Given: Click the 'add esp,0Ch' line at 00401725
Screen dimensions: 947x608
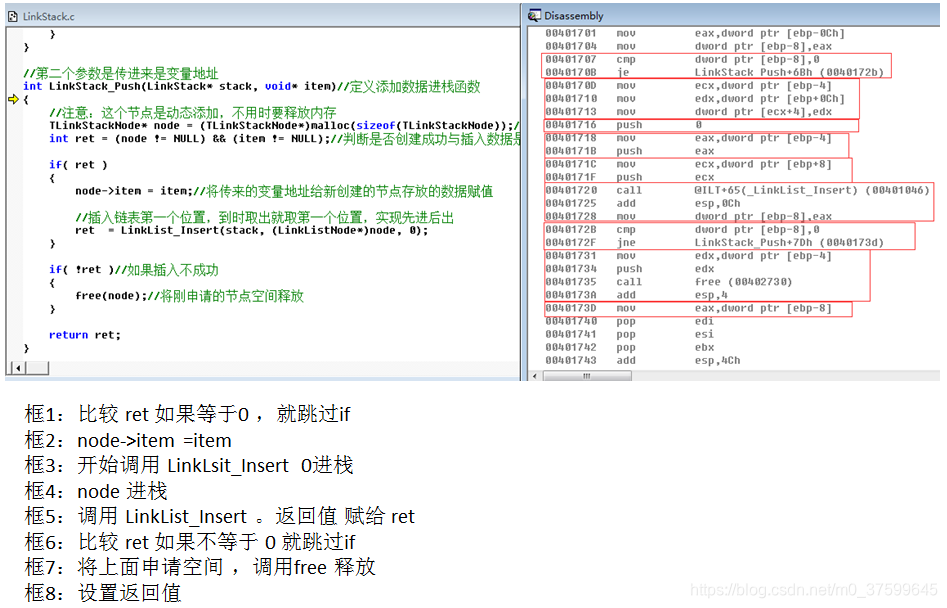Looking at the screenshot, I should [x=643, y=203].
